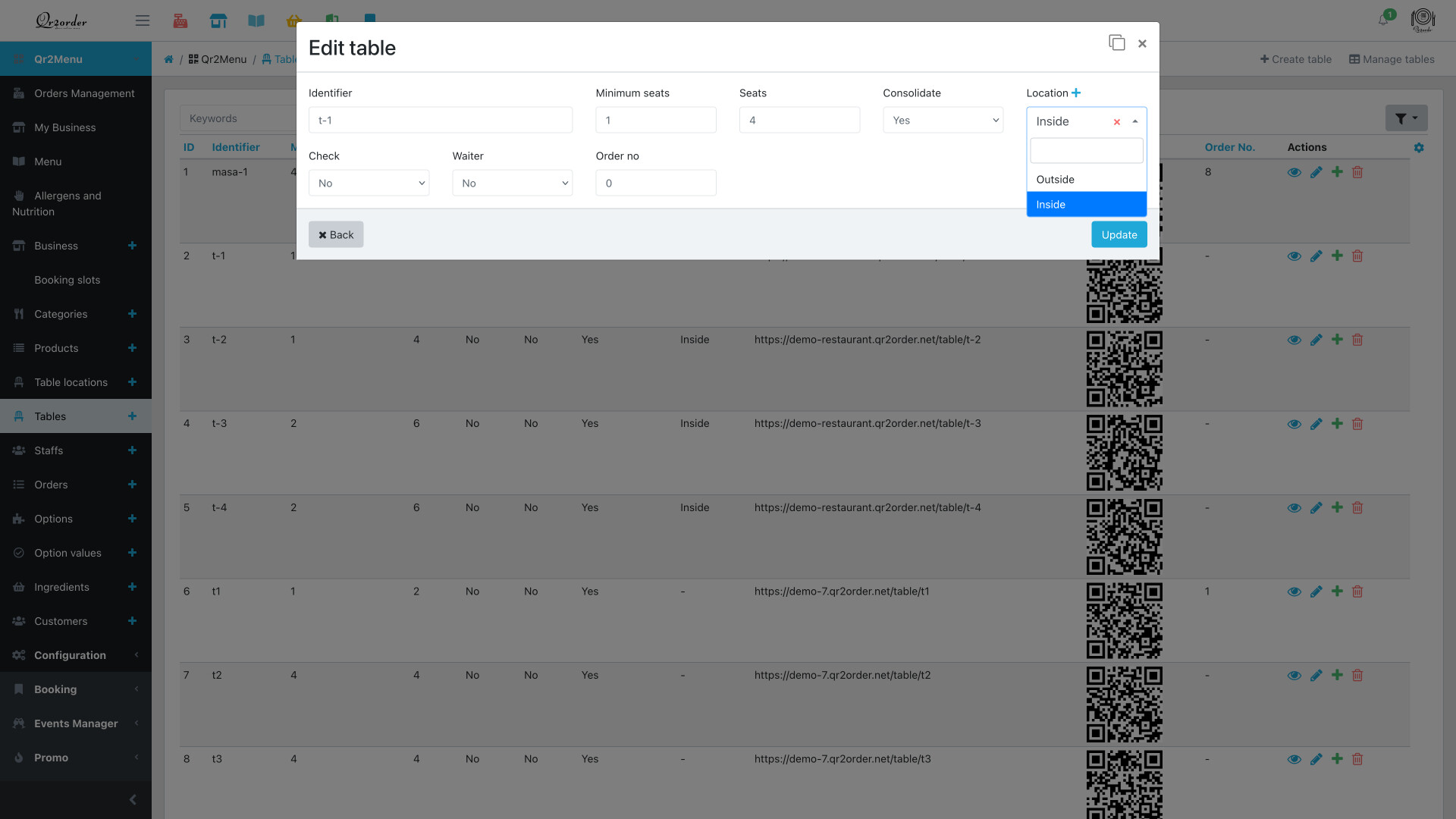
Task: Open Allergens and Nutrition in sidebar
Action: click(76, 203)
